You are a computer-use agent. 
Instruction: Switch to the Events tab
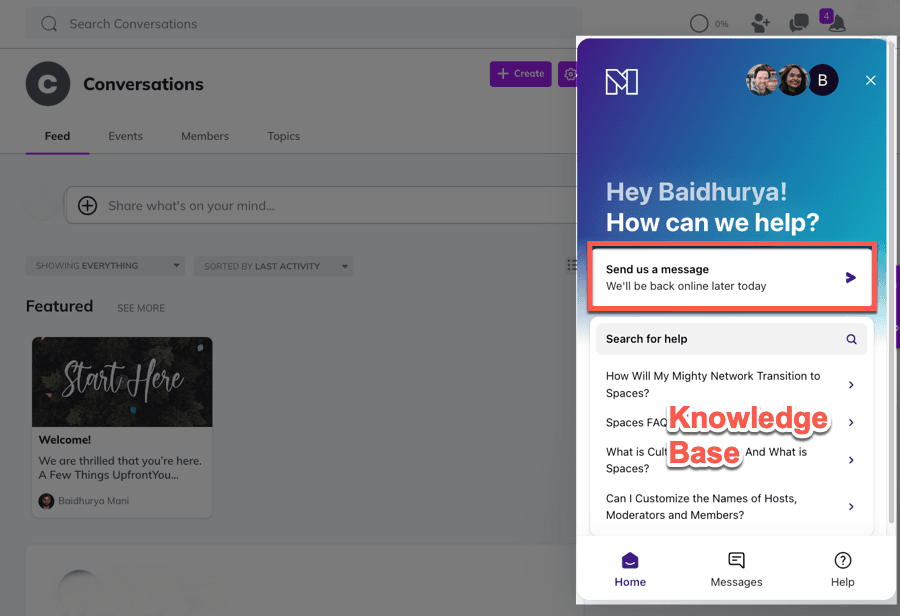pyautogui.click(x=125, y=136)
